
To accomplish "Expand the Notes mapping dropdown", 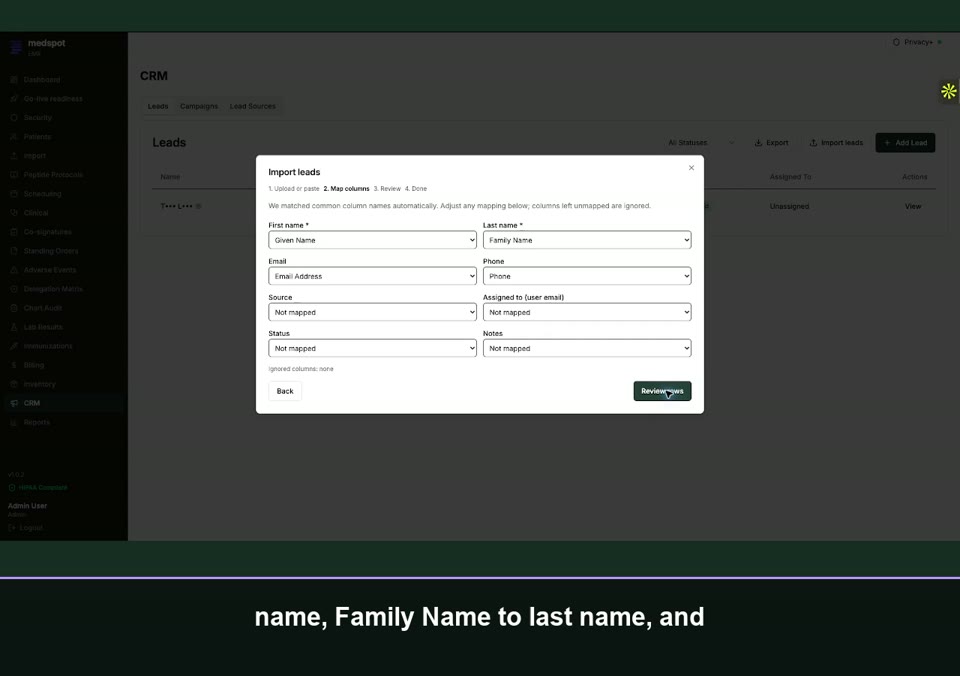I will coord(587,348).
